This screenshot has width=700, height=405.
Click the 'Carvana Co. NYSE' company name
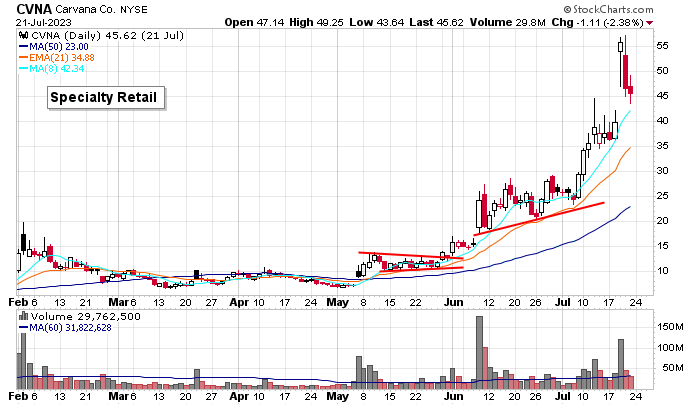[x=101, y=9]
